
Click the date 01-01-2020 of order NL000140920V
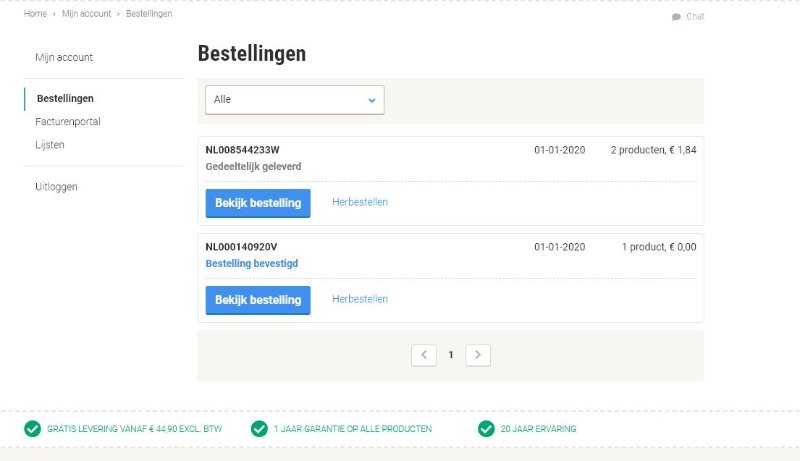click(x=560, y=247)
